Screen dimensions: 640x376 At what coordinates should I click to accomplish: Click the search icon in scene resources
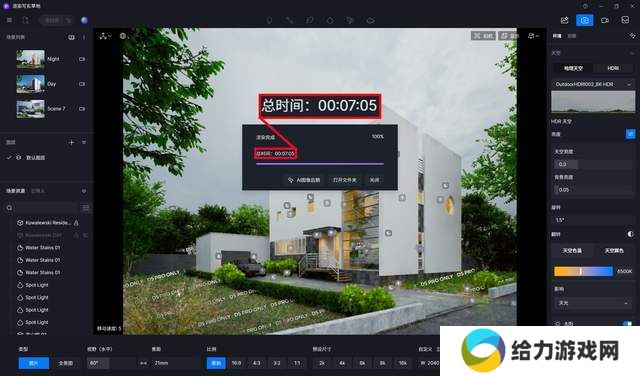[x=9, y=208]
